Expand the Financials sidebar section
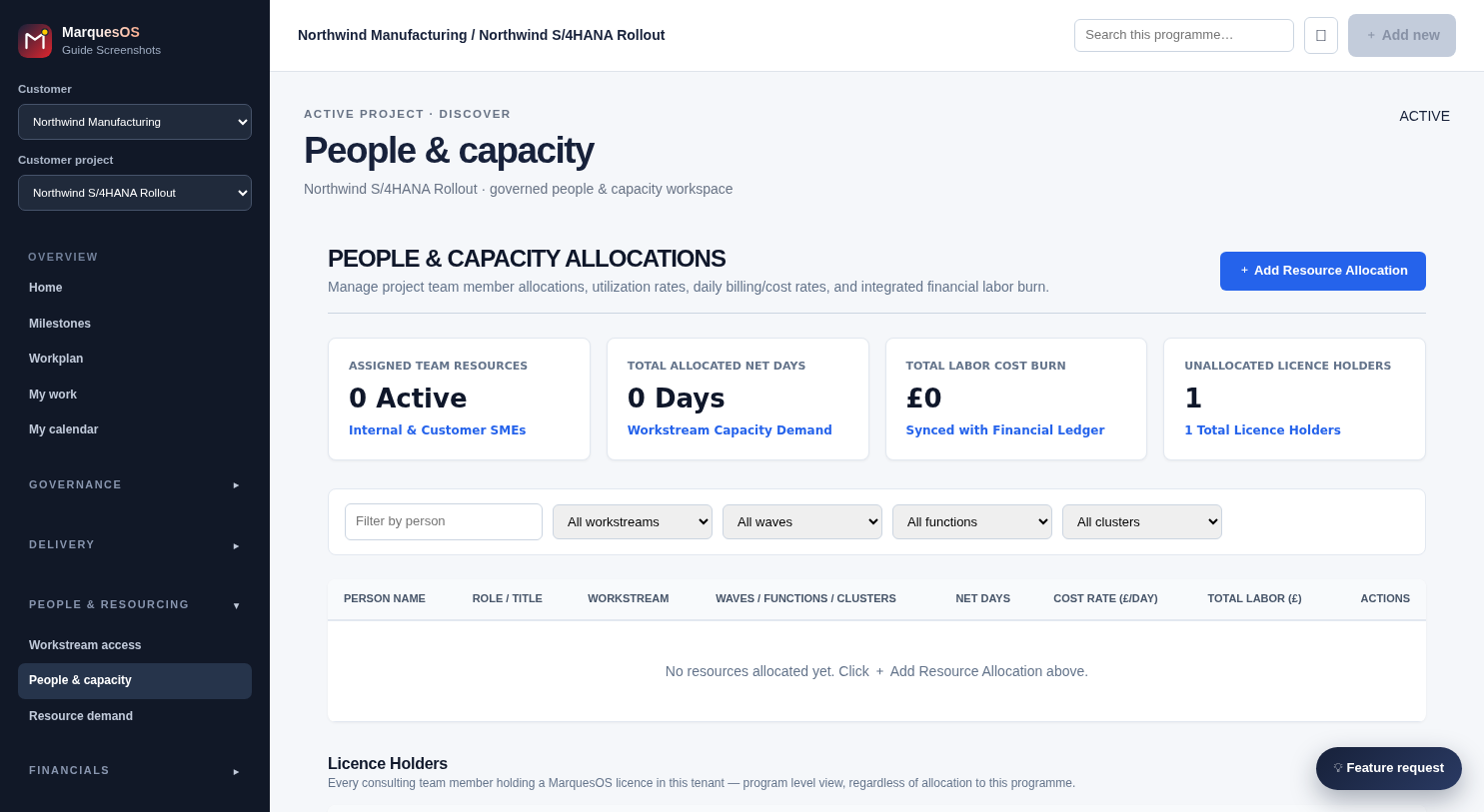This screenshot has width=1484, height=812. 135,770
